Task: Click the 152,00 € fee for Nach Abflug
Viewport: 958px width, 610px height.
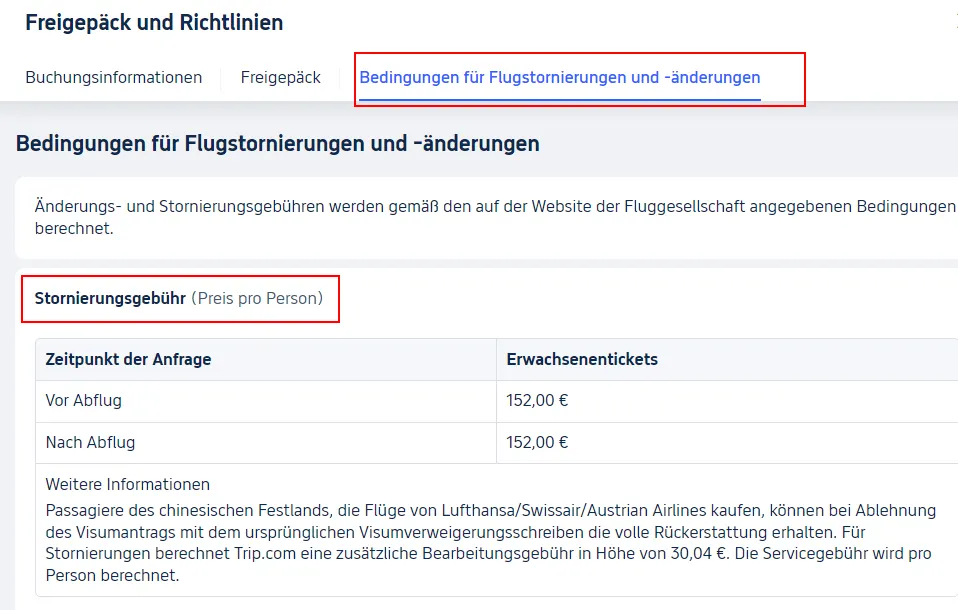Action: click(537, 442)
